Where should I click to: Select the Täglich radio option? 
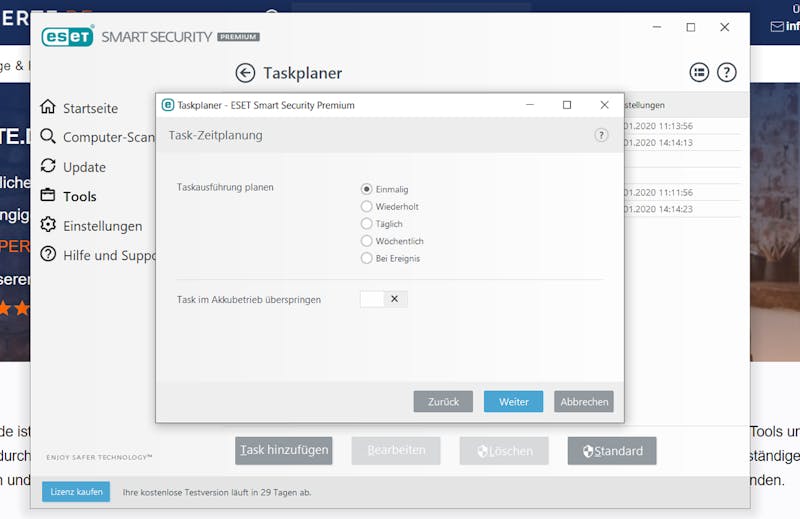point(366,224)
